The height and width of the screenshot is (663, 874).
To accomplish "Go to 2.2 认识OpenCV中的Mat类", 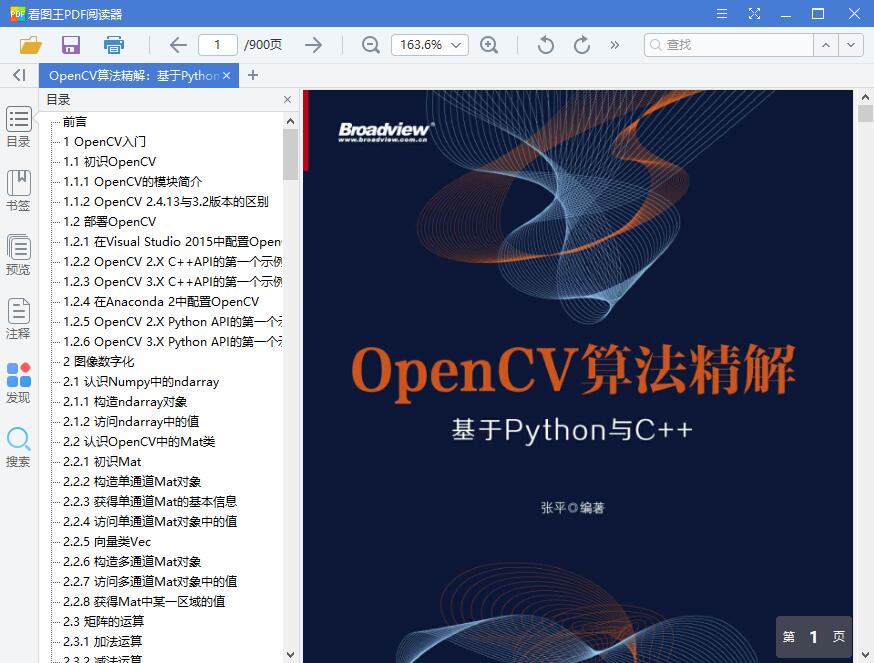I will [x=139, y=442].
